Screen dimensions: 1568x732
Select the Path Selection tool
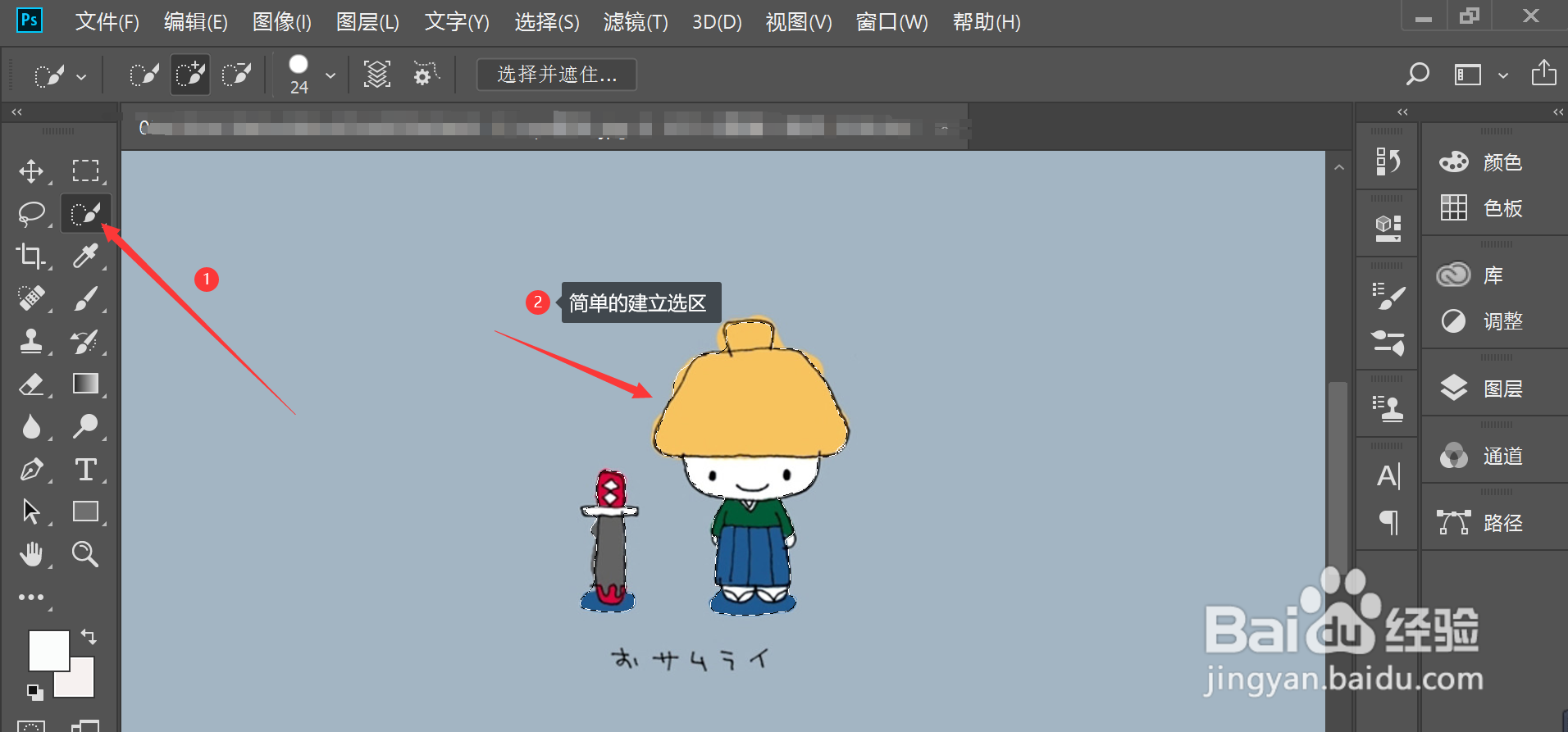coord(31,511)
